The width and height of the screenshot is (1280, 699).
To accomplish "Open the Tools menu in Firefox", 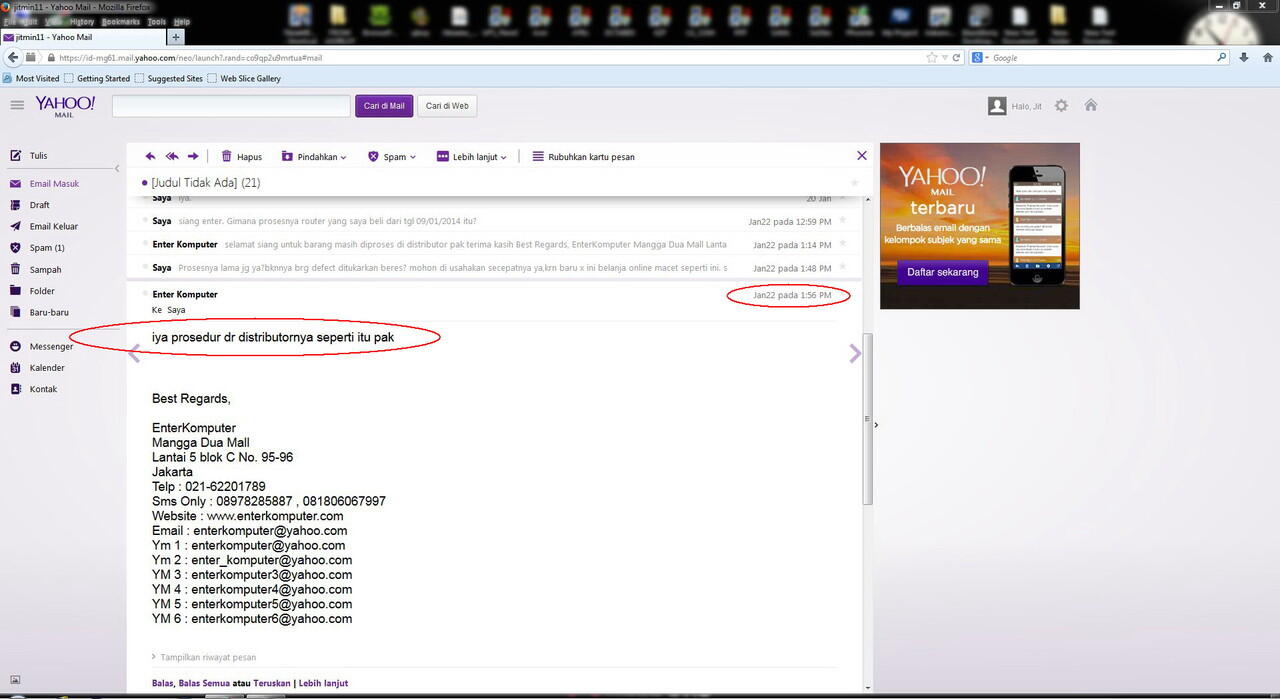I will (157, 21).
